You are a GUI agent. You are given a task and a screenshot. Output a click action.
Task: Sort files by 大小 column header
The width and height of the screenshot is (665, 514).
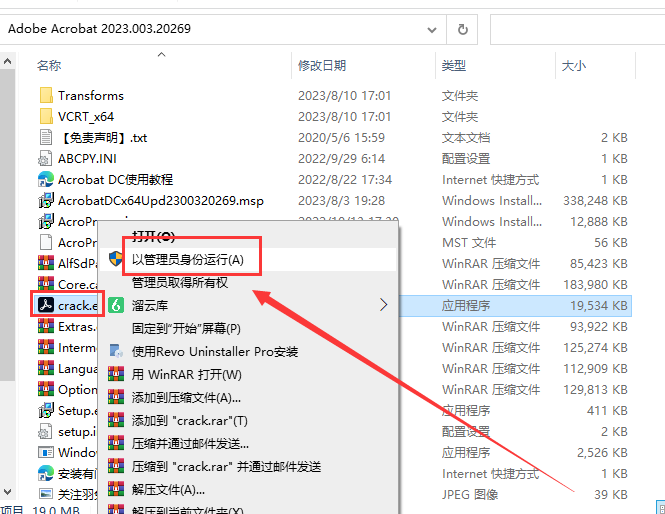pyautogui.click(x=573, y=65)
